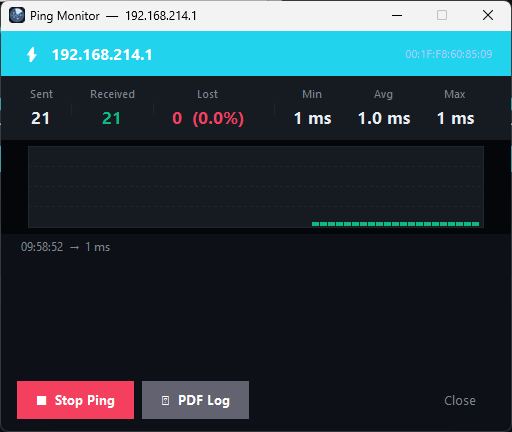The width and height of the screenshot is (512, 432).
Task: Click the stop square icon in Stop Ping
Action: [x=41, y=400]
